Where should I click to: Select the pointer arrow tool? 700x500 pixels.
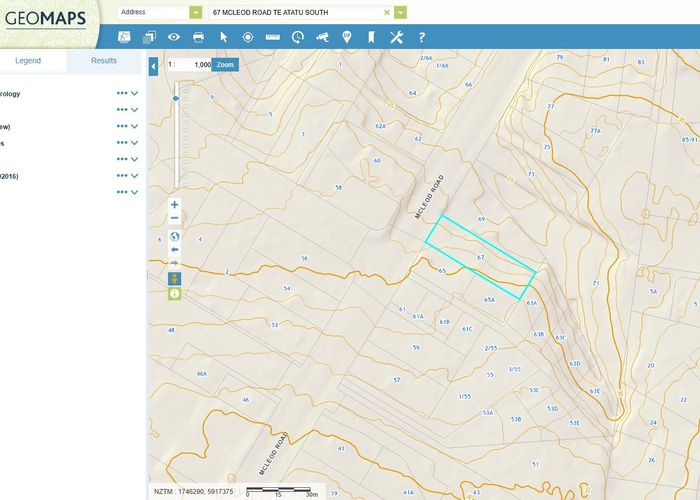point(223,37)
